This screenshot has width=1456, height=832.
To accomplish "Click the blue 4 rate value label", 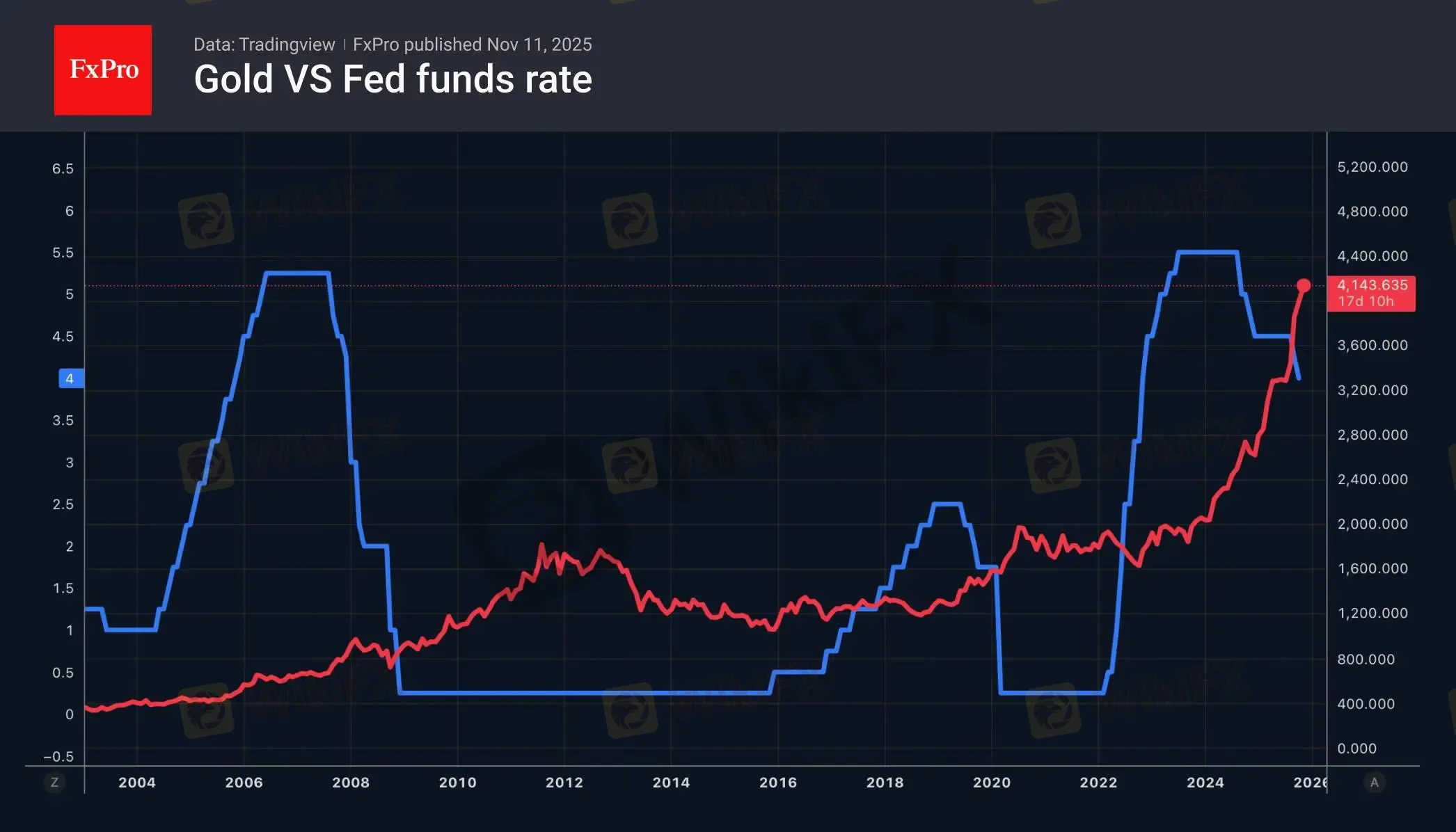I will (70, 378).
